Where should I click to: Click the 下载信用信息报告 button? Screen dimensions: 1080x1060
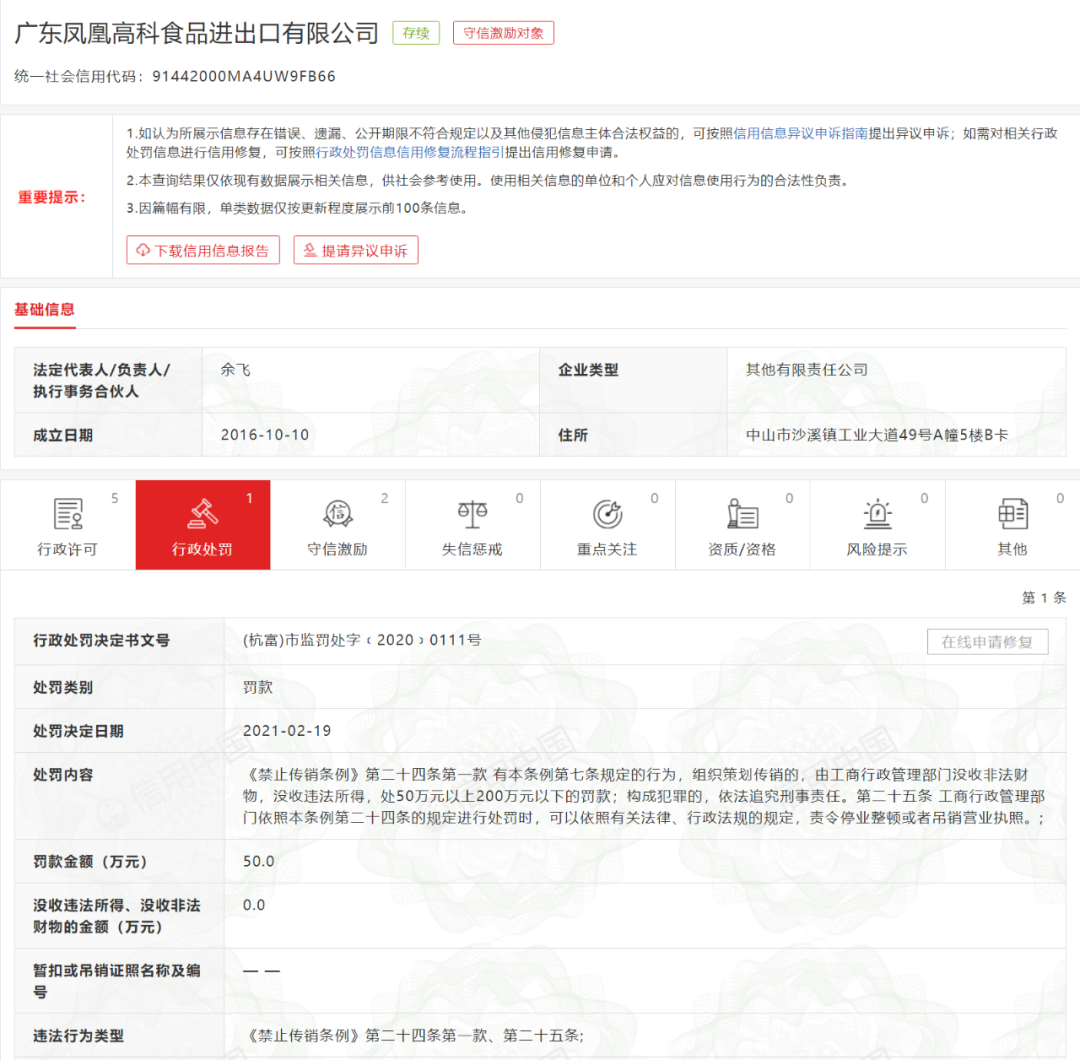(203, 250)
